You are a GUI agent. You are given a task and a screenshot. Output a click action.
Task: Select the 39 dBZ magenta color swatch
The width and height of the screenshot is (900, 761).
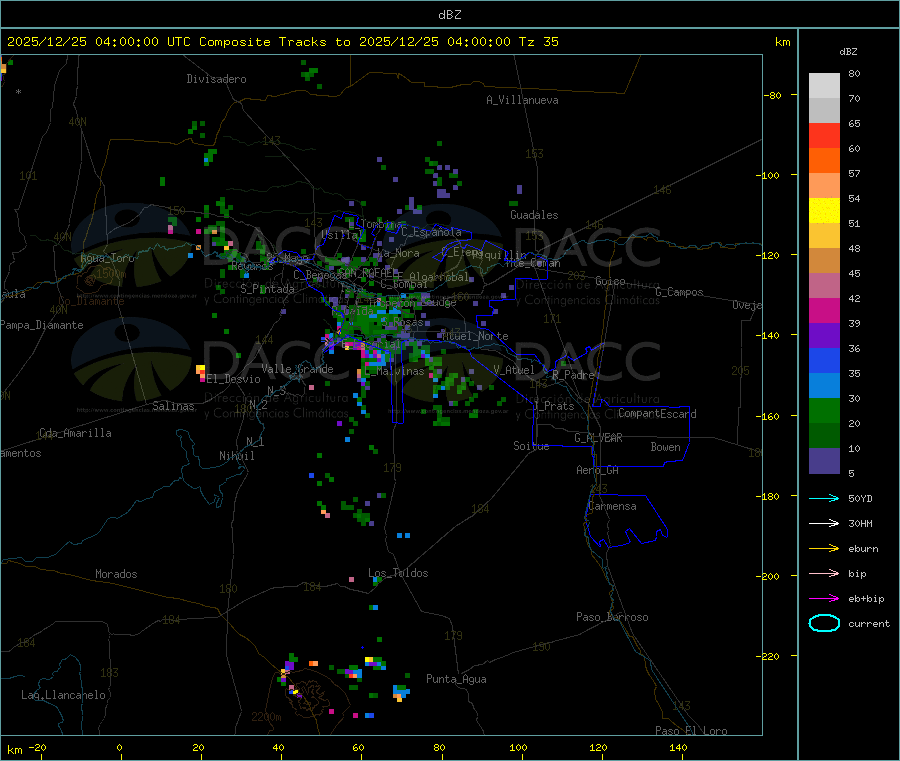point(824,310)
